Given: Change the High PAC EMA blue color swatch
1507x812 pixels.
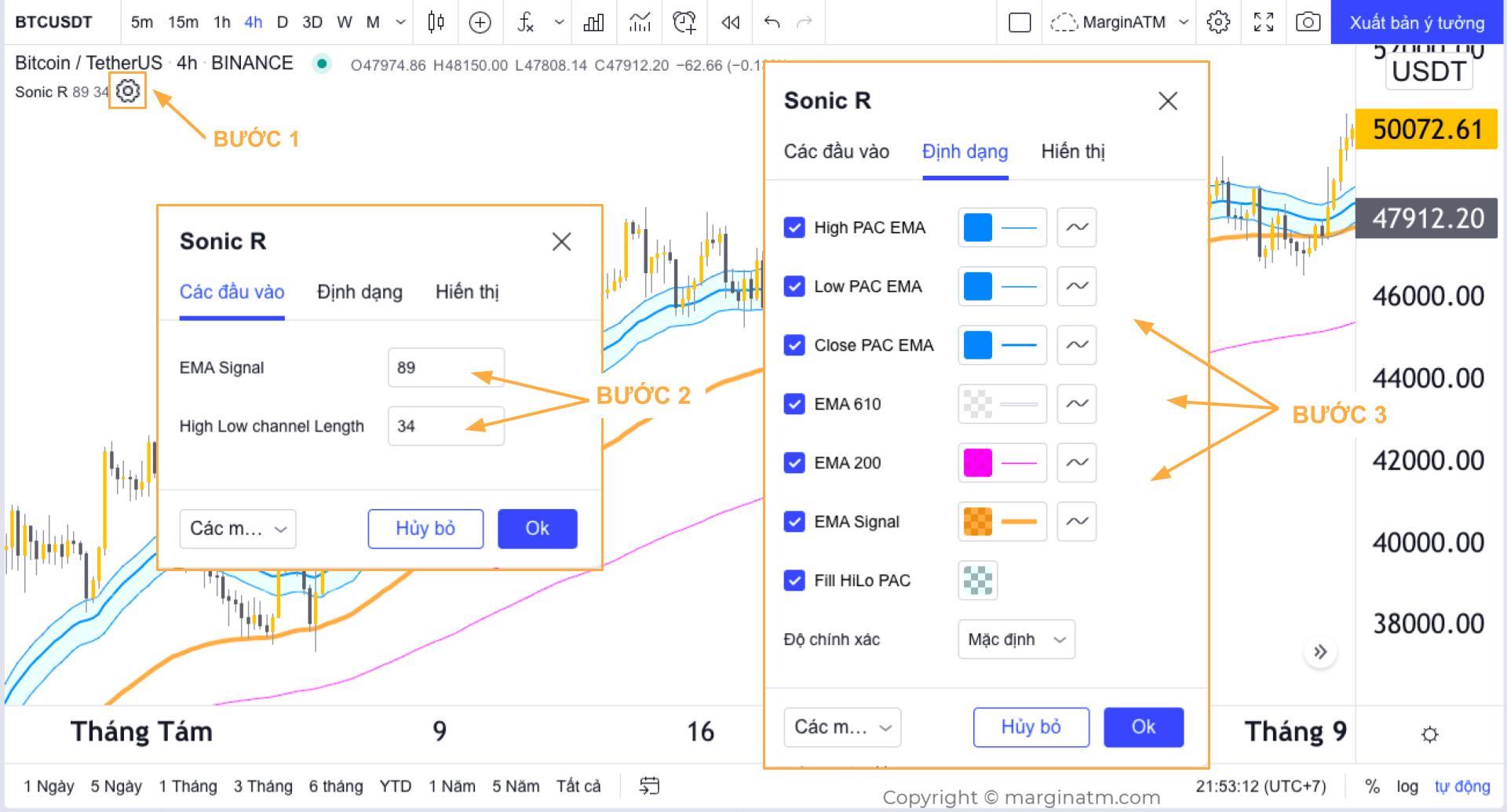Looking at the screenshot, I should pos(978,228).
